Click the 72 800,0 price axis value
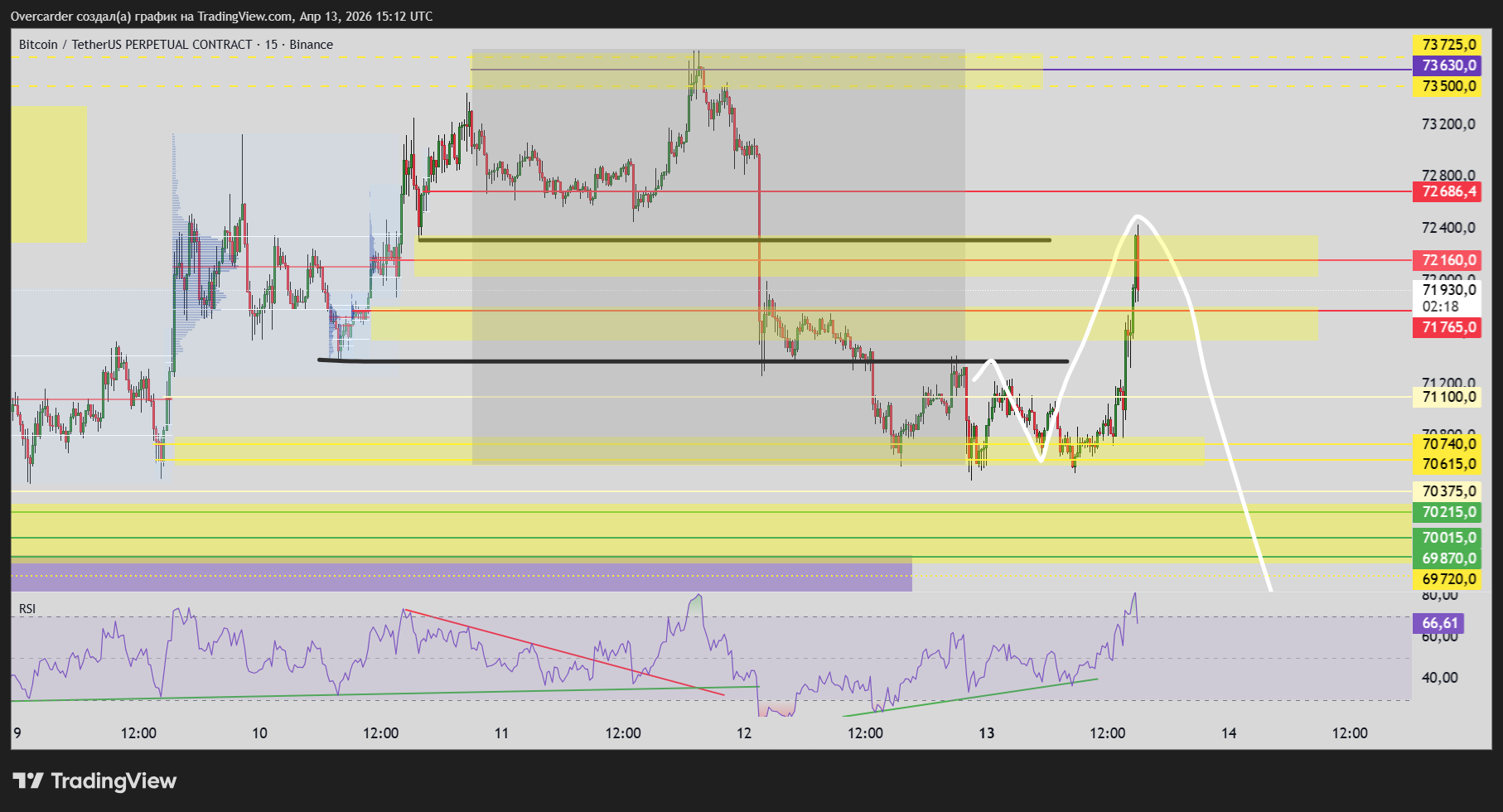The image size is (1503, 812). click(x=1448, y=175)
